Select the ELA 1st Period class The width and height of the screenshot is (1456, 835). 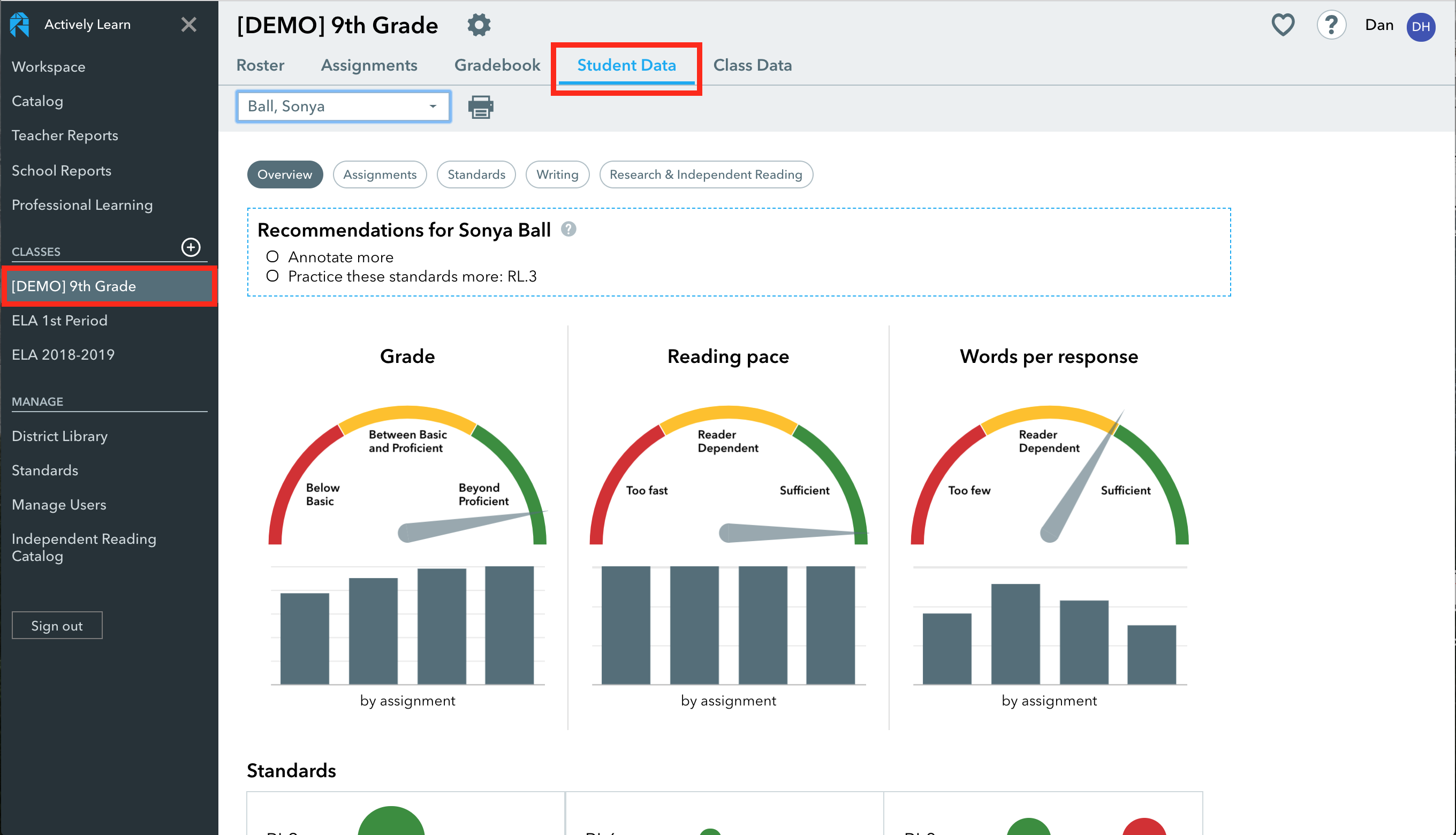[x=59, y=320]
